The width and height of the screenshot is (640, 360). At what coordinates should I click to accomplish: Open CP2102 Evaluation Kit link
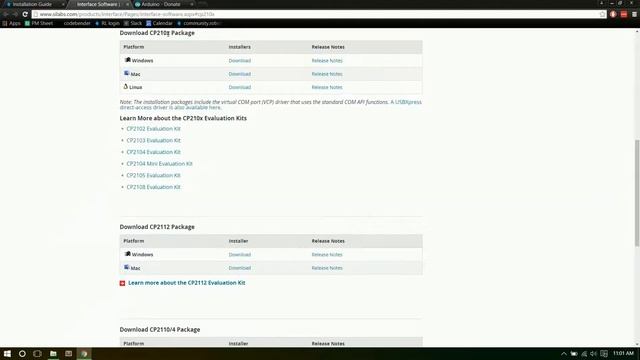pyautogui.click(x=153, y=129)
